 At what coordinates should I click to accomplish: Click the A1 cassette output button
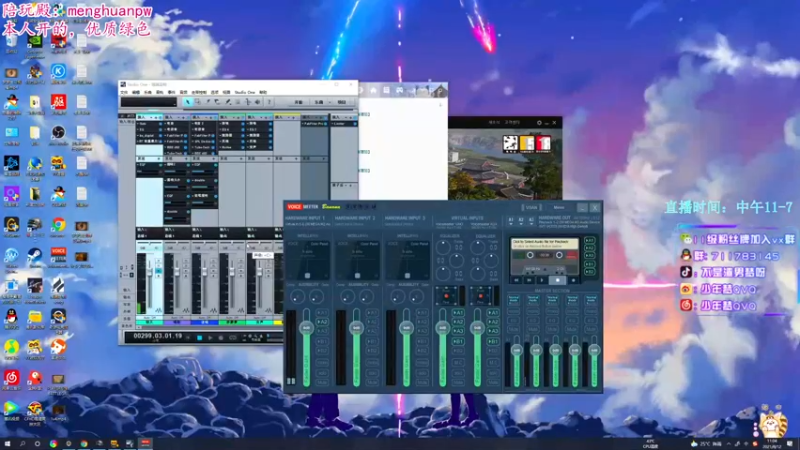click(x=590, y=240)
